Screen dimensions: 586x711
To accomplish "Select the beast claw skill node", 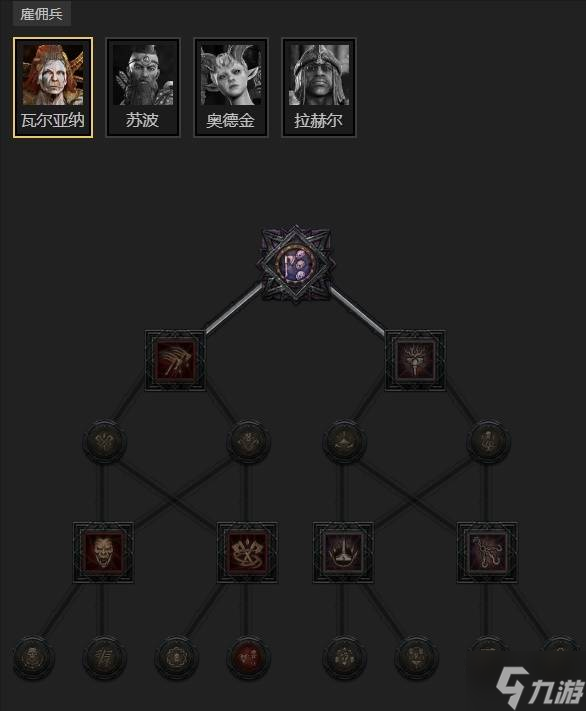I will point(175,361).
